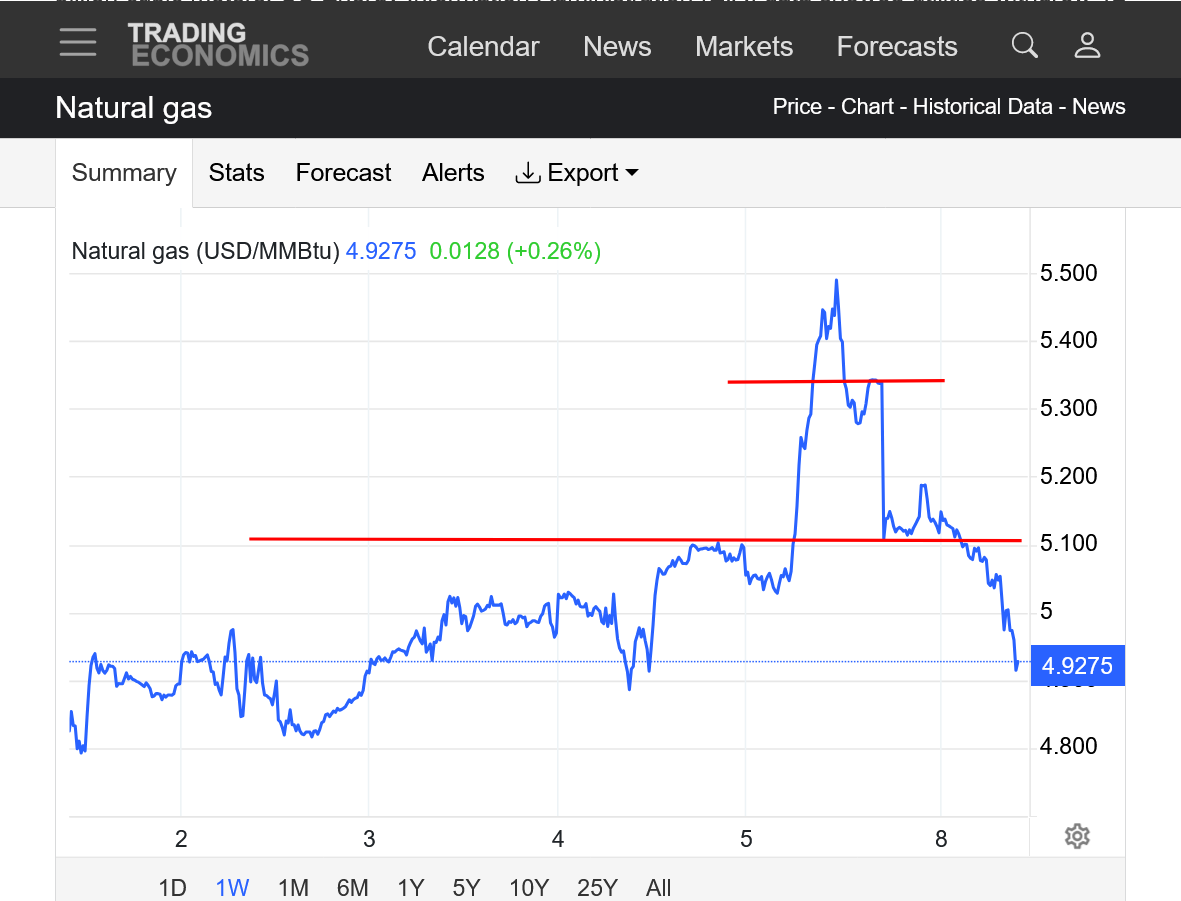Open the user account icon

click(x=1087, y=45)
